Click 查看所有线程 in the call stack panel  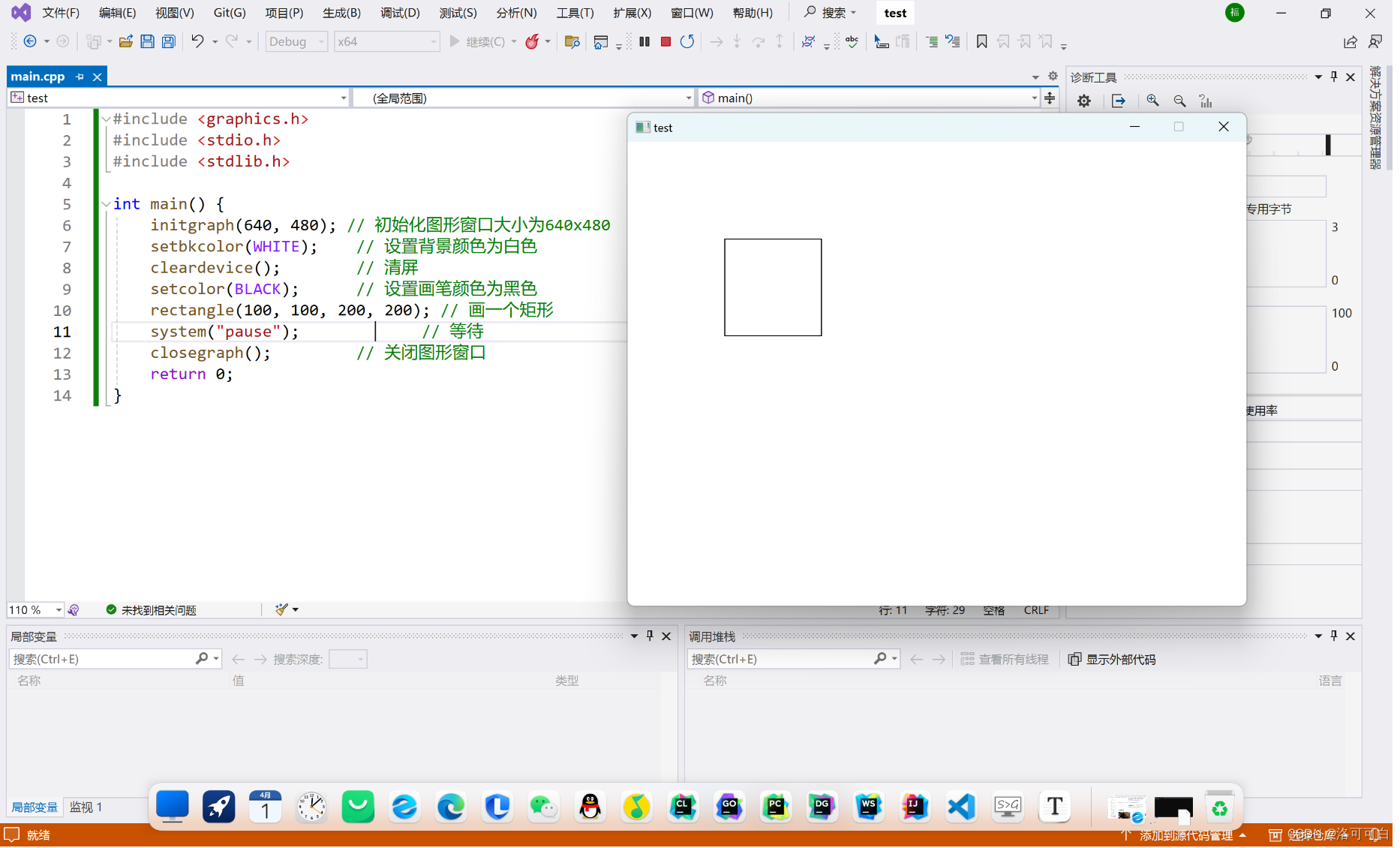pos(1013,659)
